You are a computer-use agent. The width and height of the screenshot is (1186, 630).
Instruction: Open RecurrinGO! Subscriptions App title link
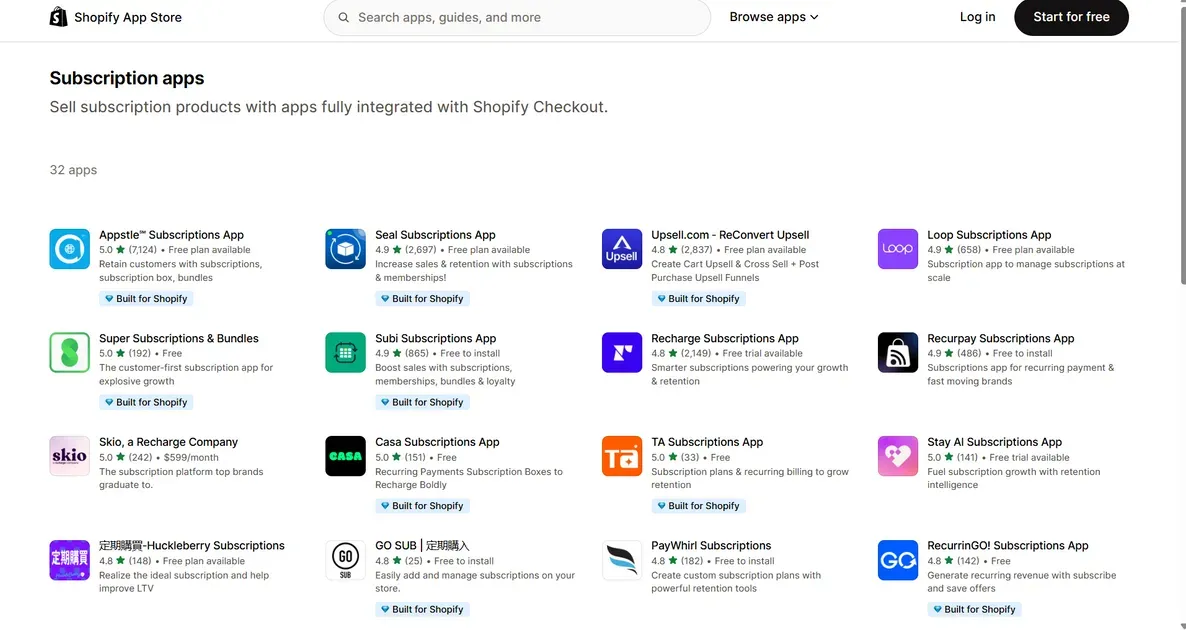click(x=1007, y=546)
